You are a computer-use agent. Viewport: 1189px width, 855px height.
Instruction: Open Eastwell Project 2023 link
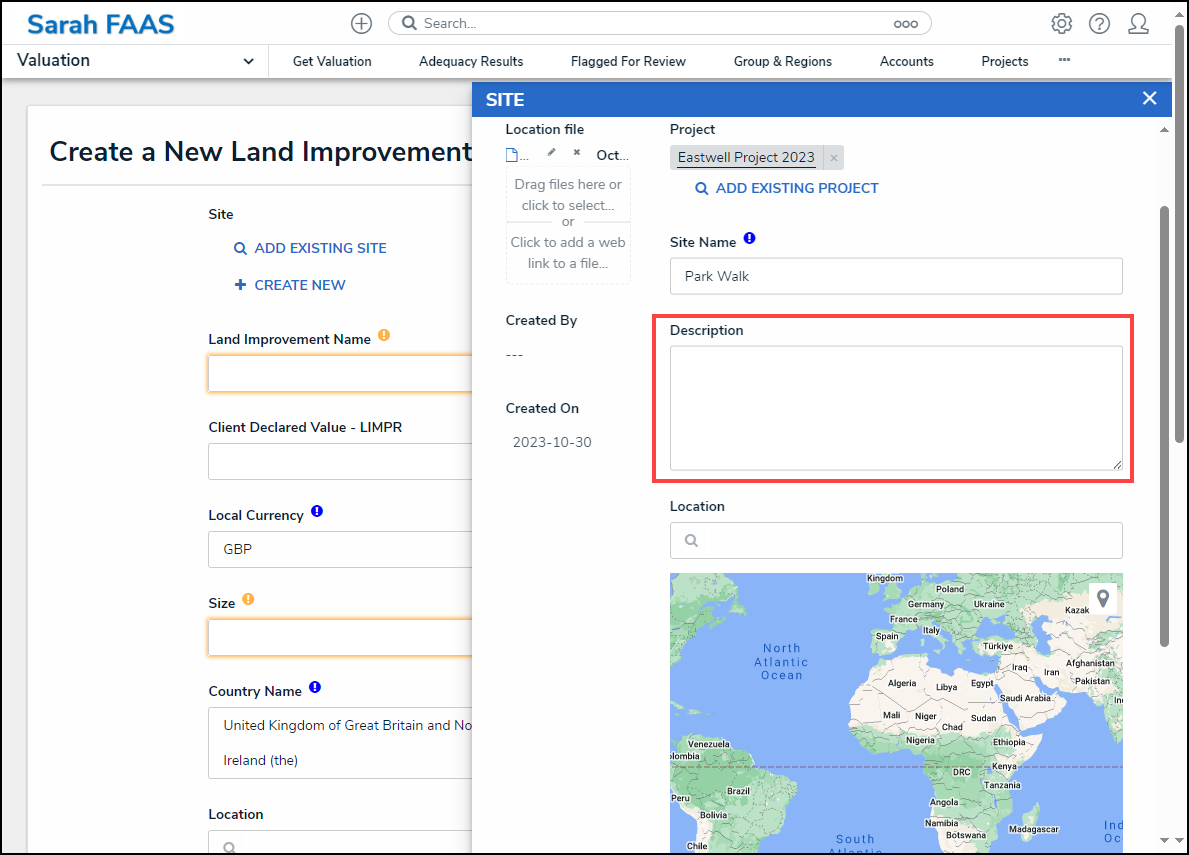click(x=746, y=157)
